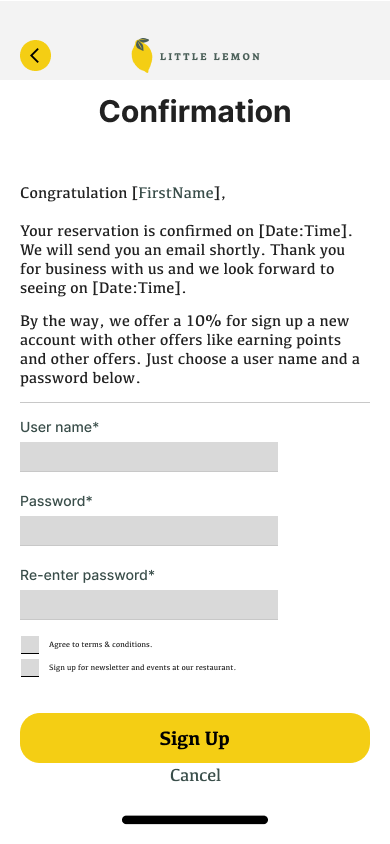Screen dimensions: 390x844
Task: Click the [FirstName] placeholder text
Action: (x=176, y=193)
